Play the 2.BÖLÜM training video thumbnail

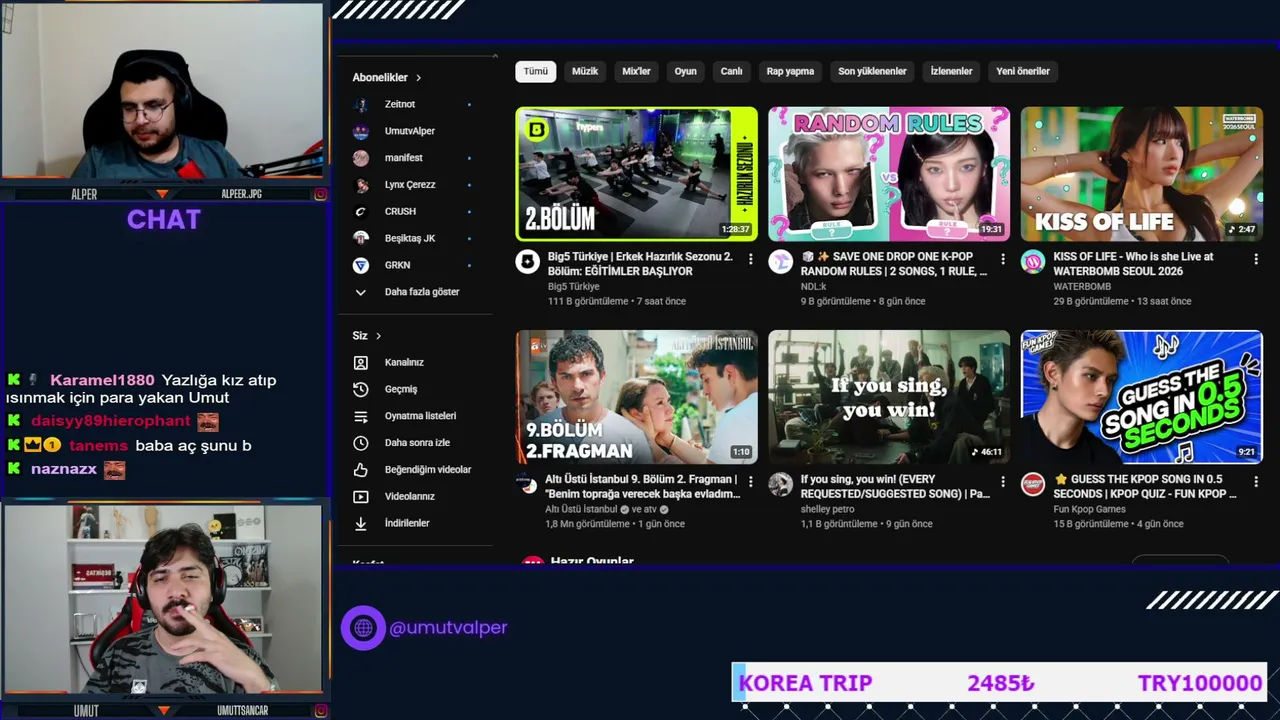pos(636,174)
